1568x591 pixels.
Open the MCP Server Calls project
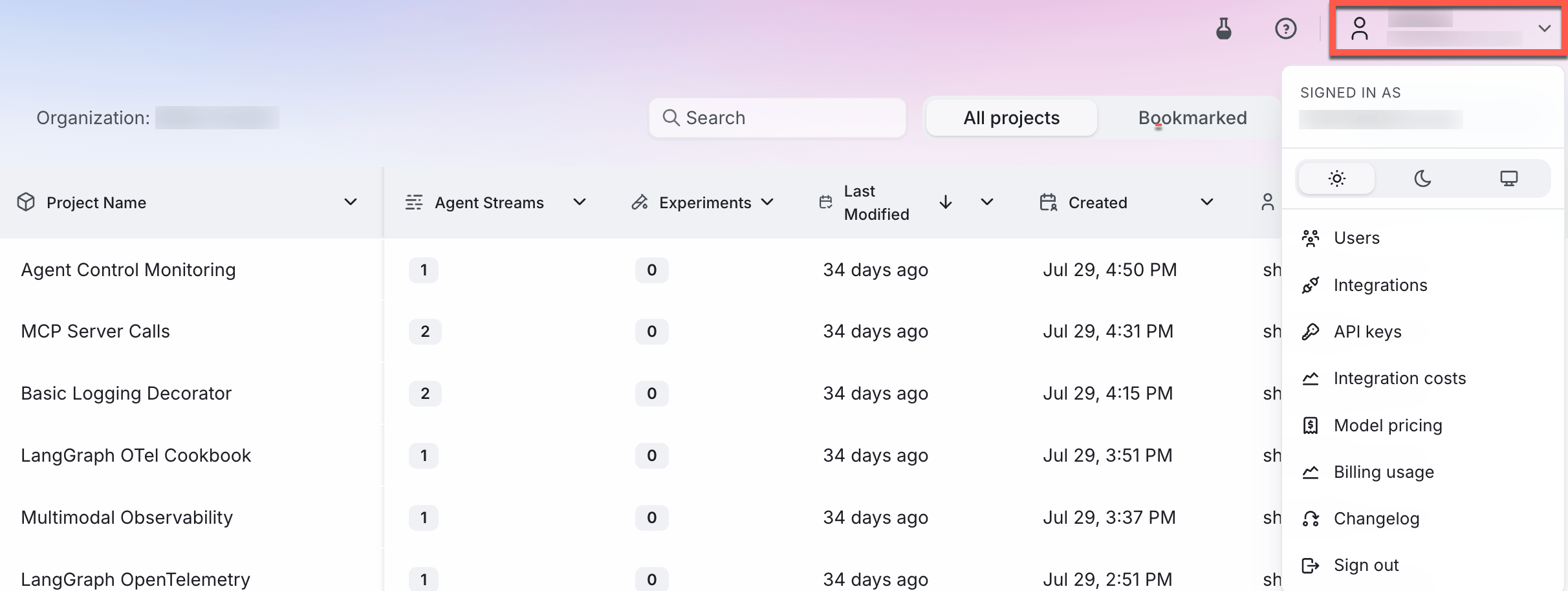[x=96, y=331]
